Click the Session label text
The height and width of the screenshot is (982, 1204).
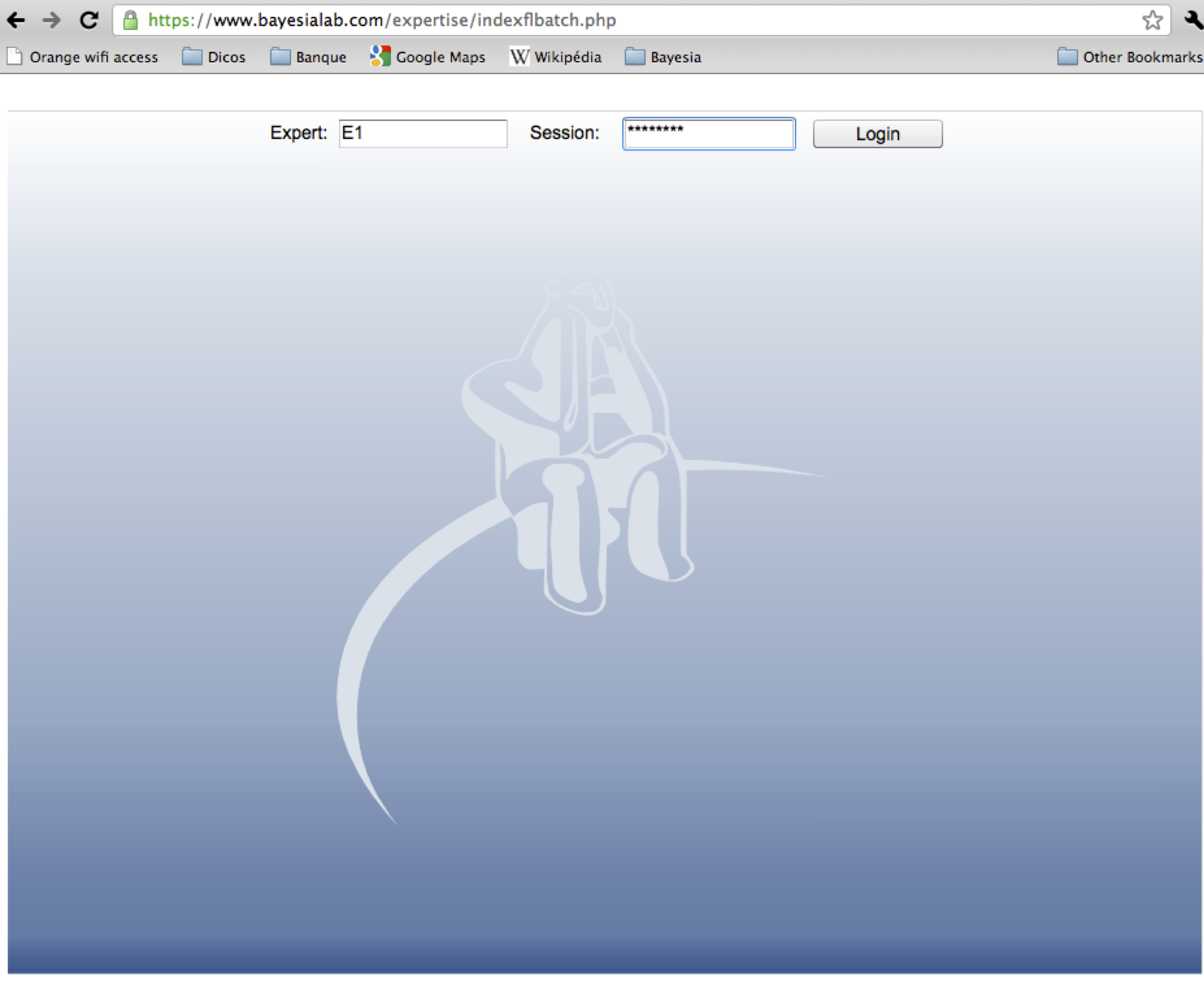(x=564, y=133)
